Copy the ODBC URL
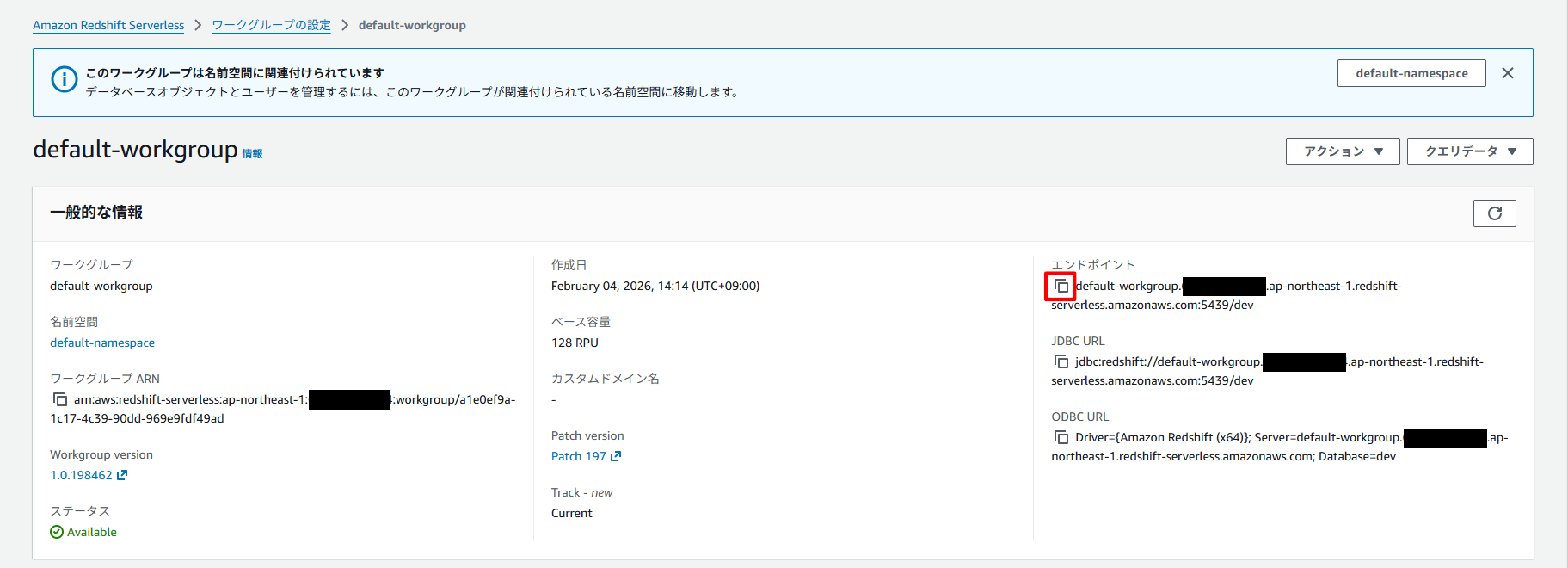The width and height of the screenshot is (1568, 568). [1061, 437]
